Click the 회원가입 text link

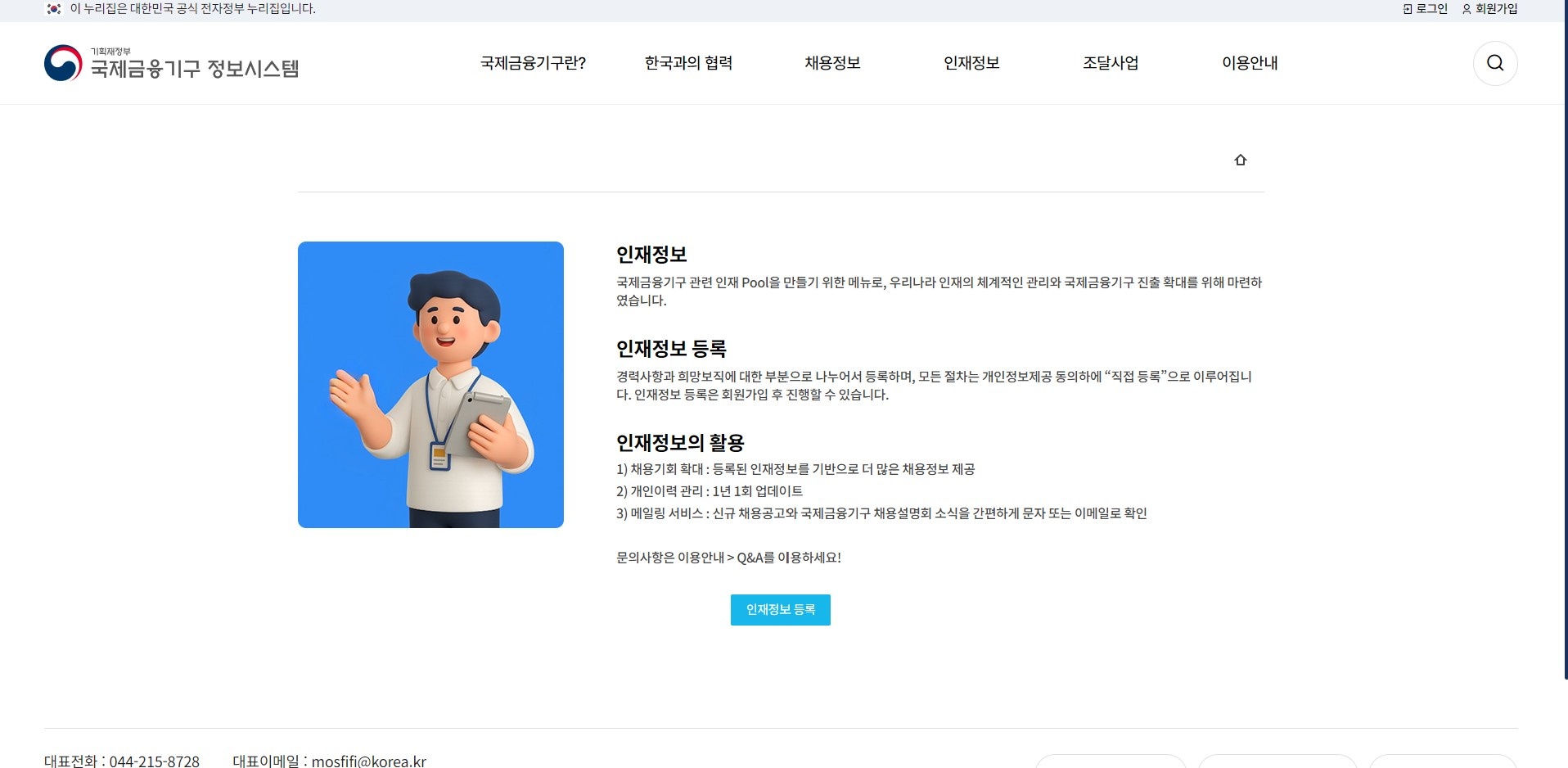(x=1496, y=9)
